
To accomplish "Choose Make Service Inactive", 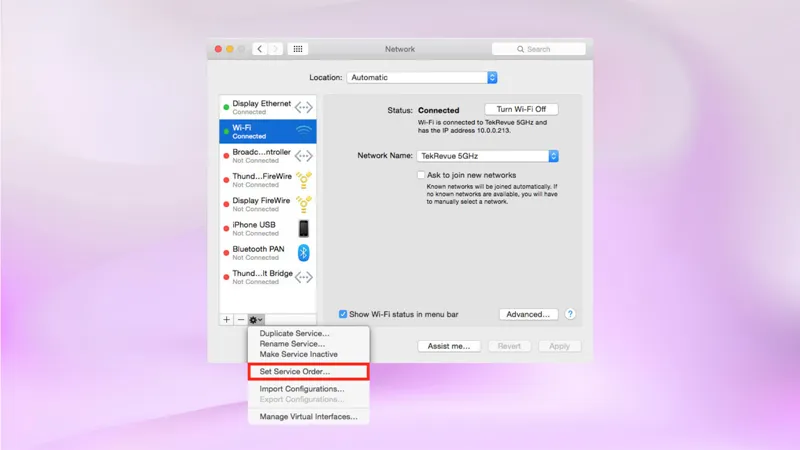I will (308, 354).
